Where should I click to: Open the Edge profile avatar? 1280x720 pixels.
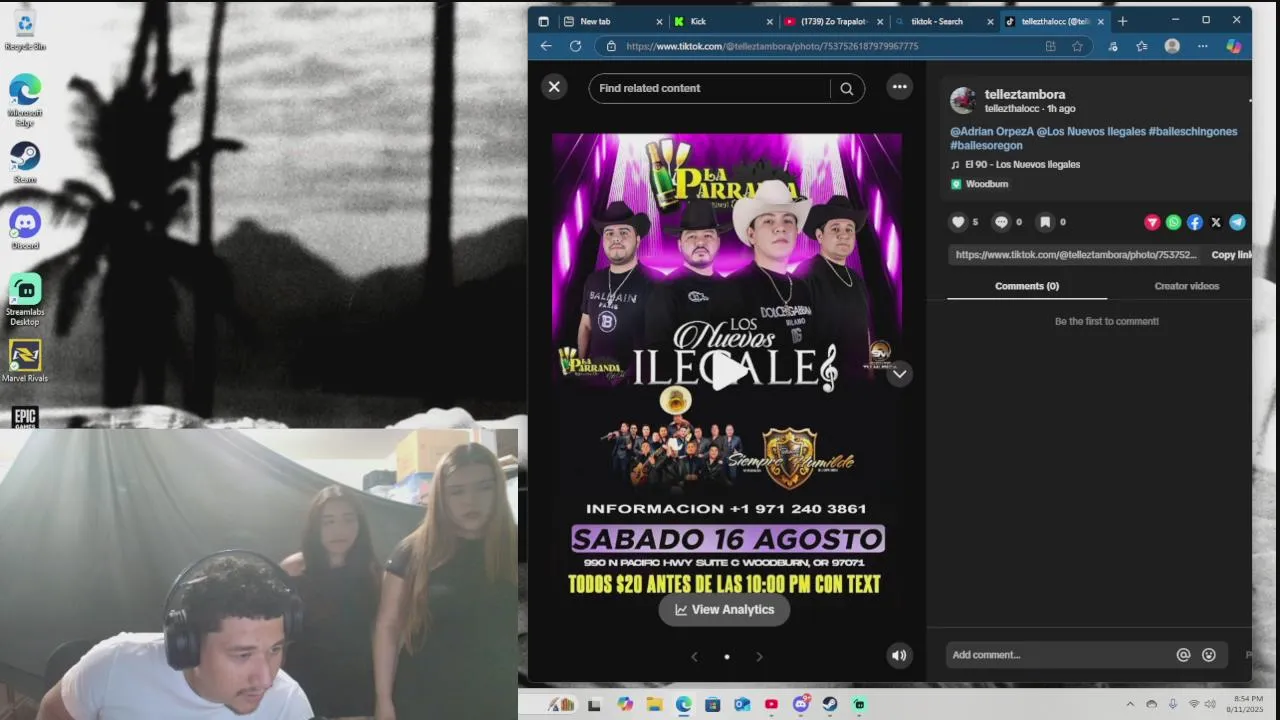[x=1172, y=46]
